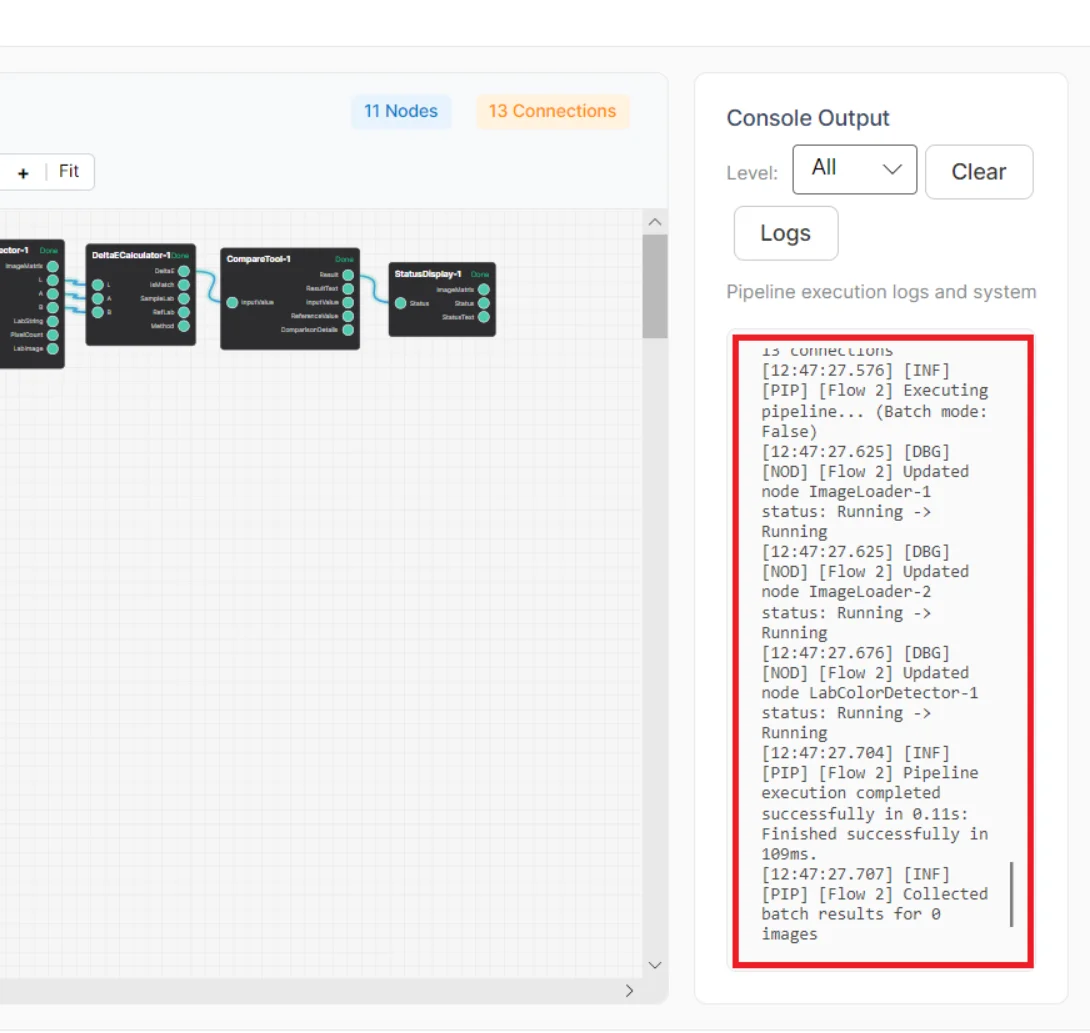This screenshot has width=1090, height=1033.
Task: Open the Level filter dropdown set to All
Action: [854, 169]
